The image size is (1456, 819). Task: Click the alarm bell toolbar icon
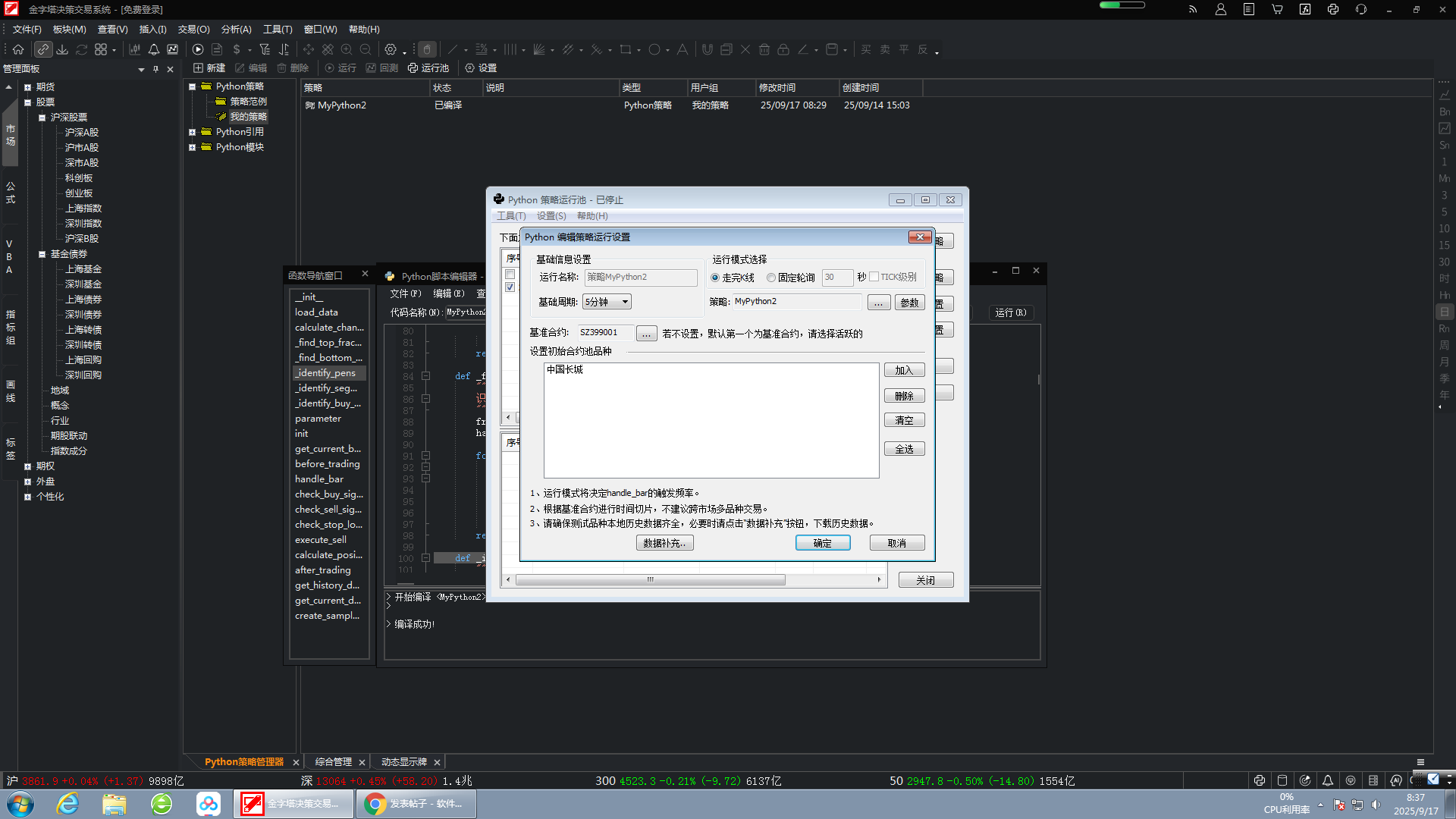154,49
